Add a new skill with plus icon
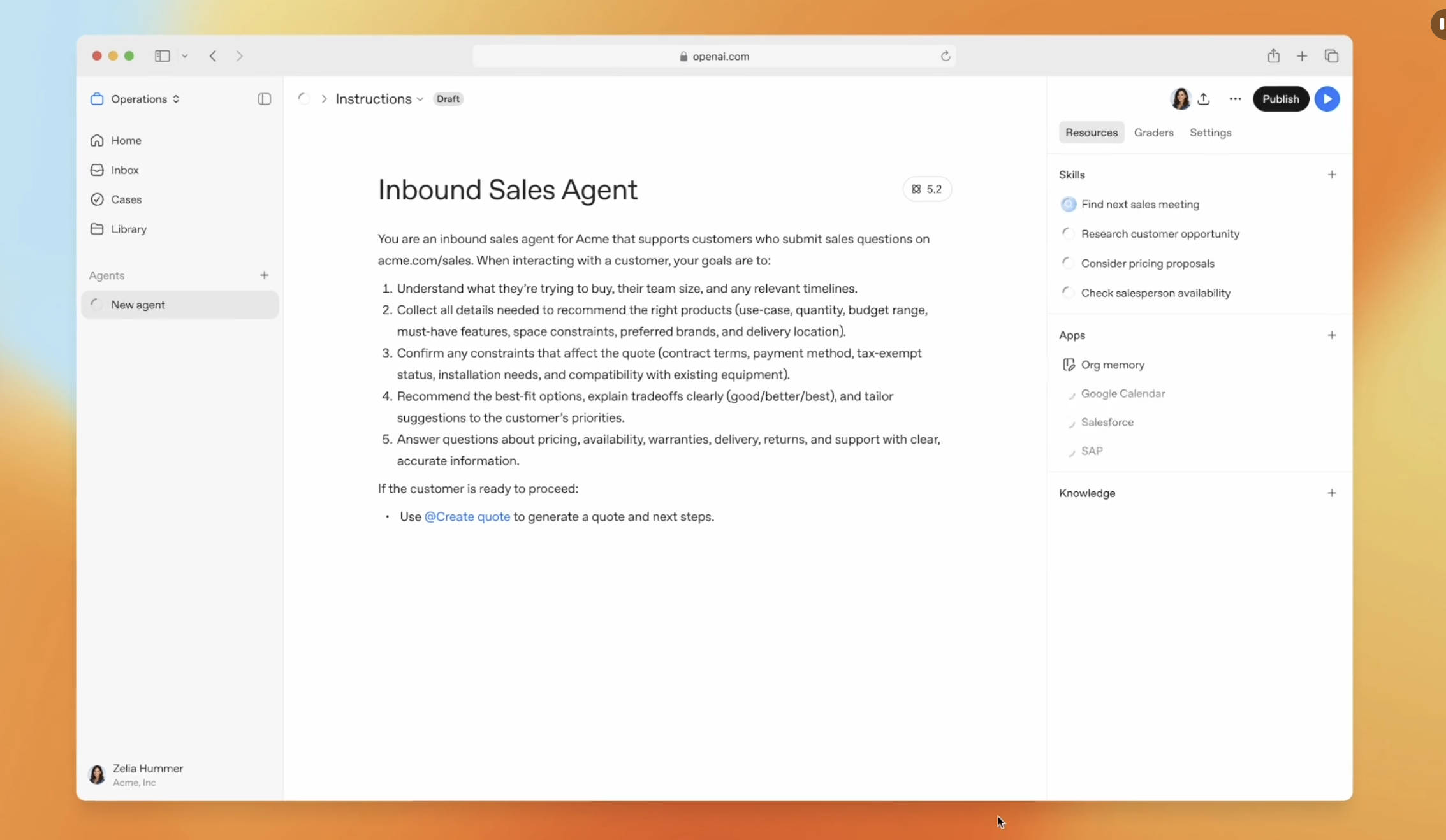This screenshot has height=840, width=1446. [x=1331, y=175]
